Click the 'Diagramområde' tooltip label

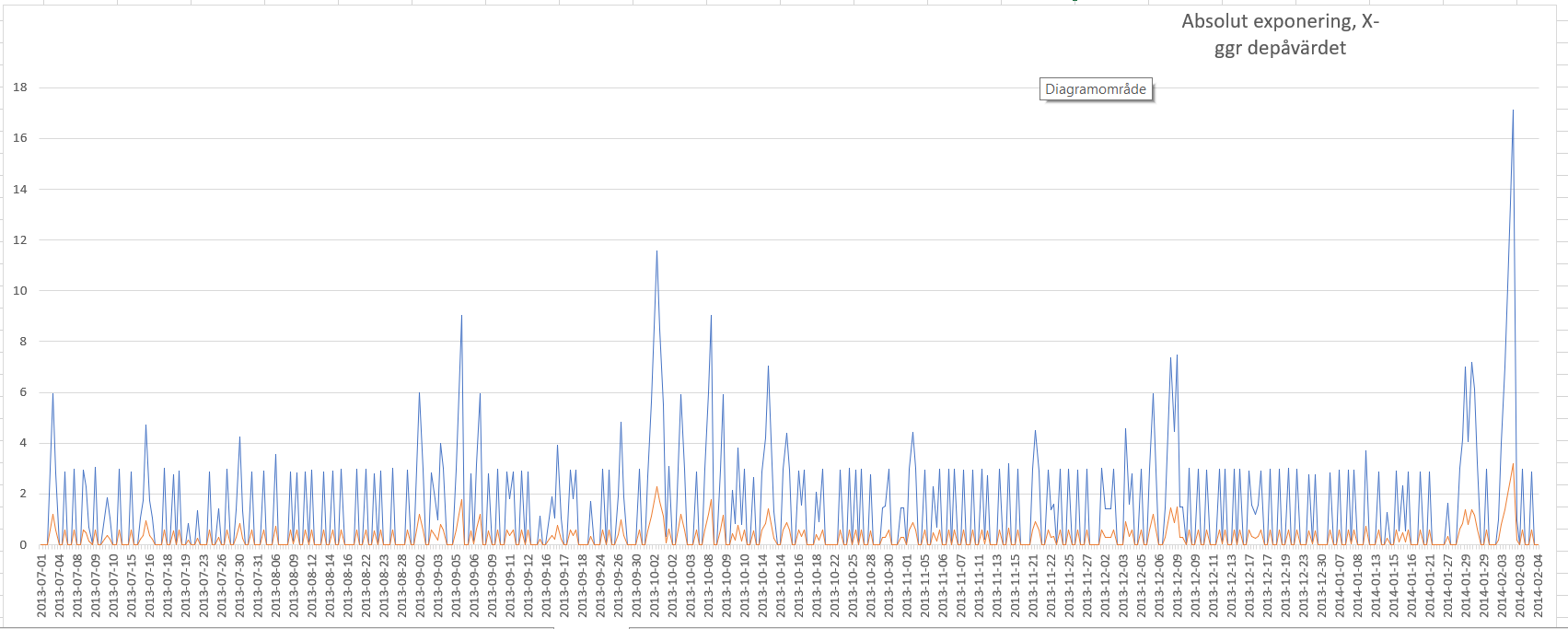pyautogui.click(x=1096, y=89)
